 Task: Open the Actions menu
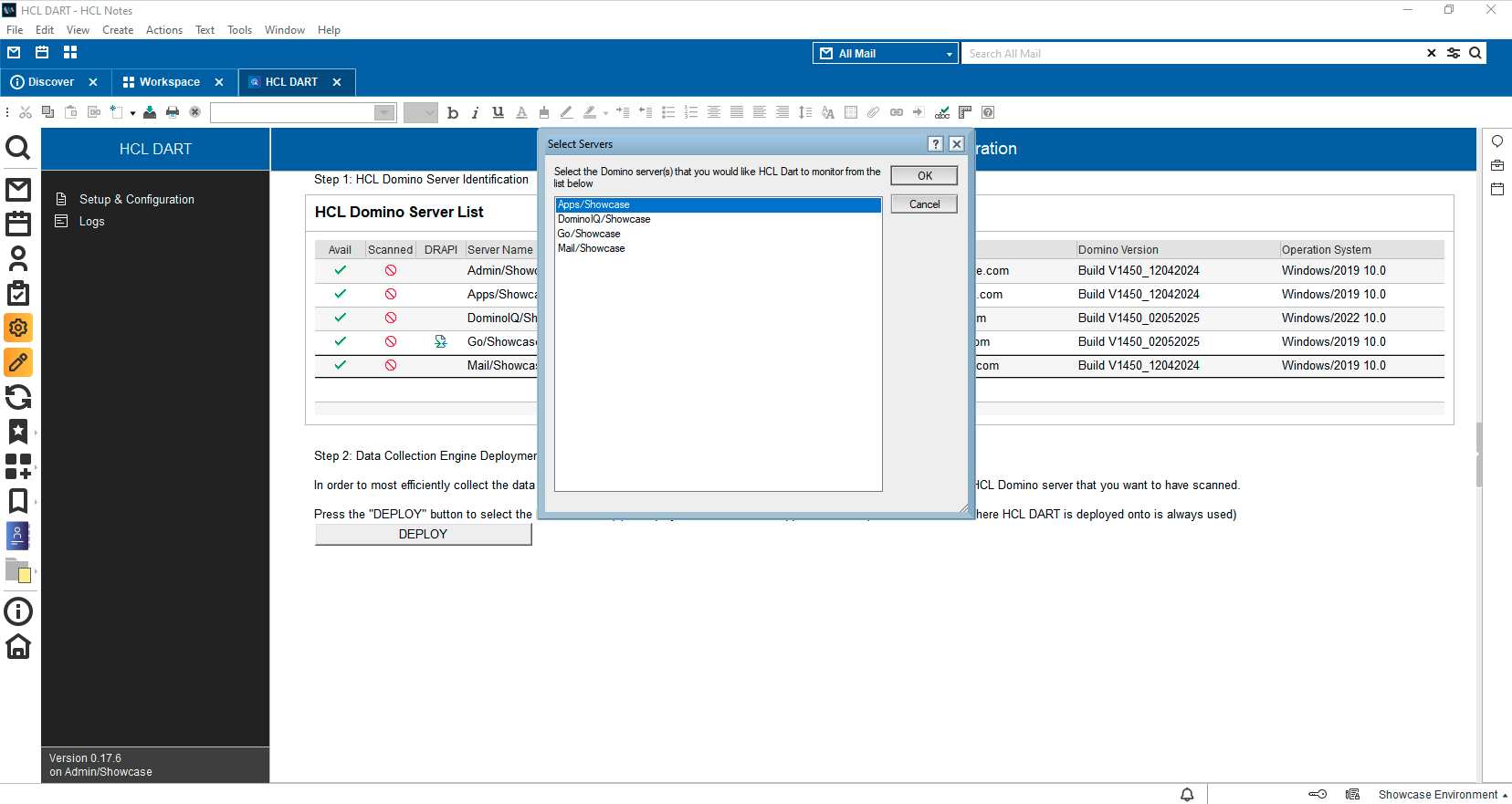164,30
